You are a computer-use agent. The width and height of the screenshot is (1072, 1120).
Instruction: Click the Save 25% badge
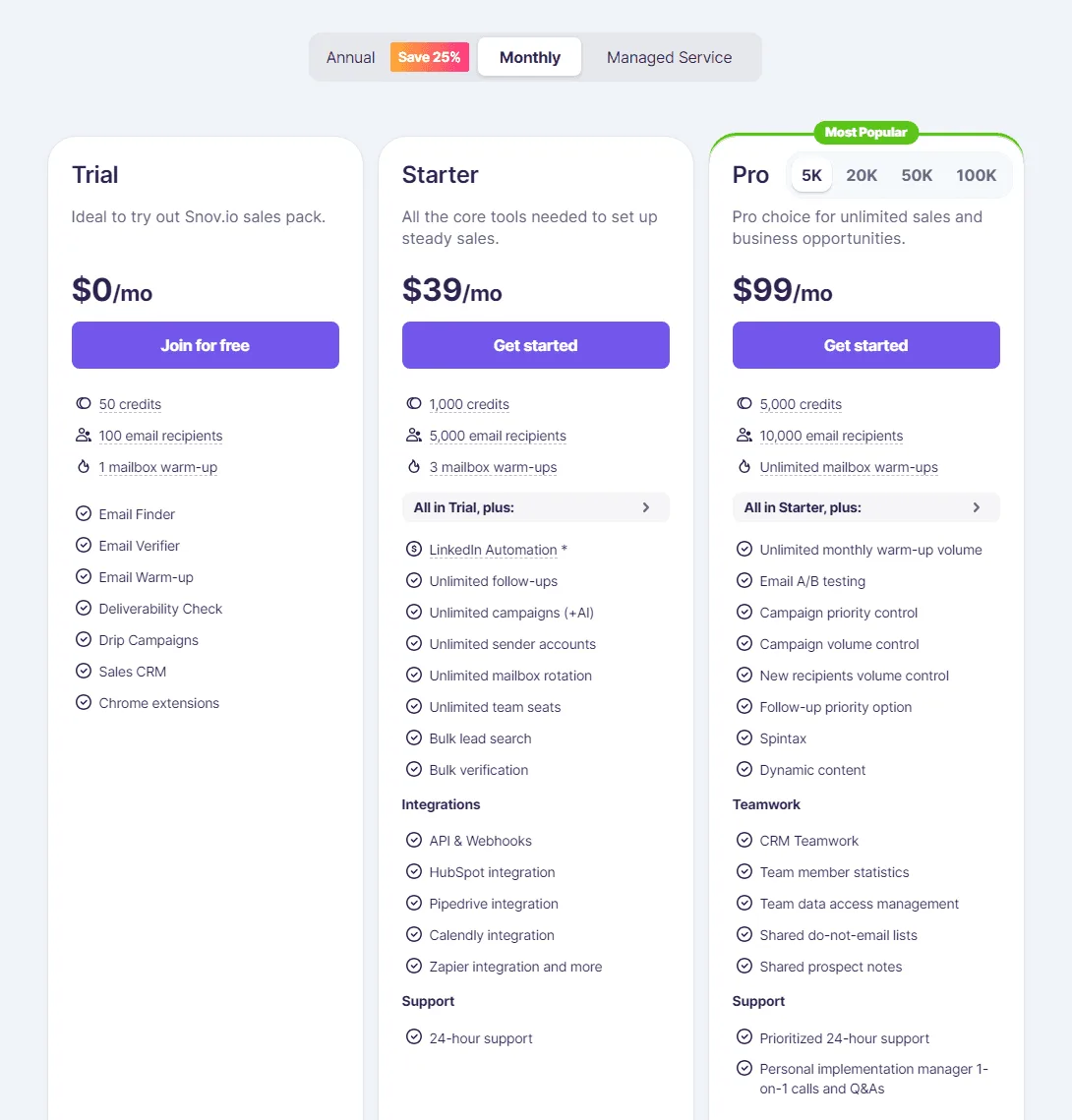pyautogui.click(x=429, y=57)
